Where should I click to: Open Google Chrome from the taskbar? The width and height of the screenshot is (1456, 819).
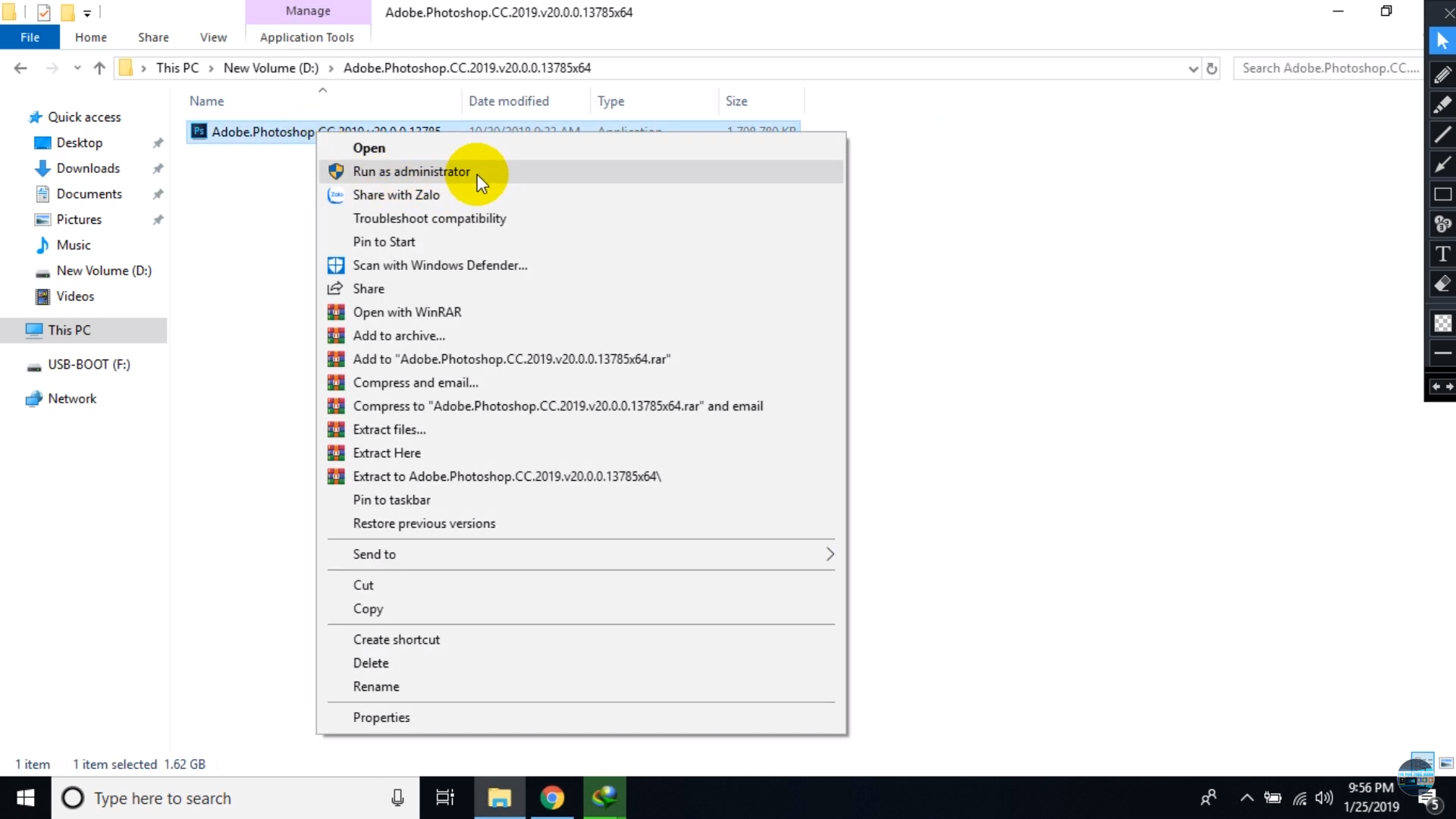click(x=553, y=798)
